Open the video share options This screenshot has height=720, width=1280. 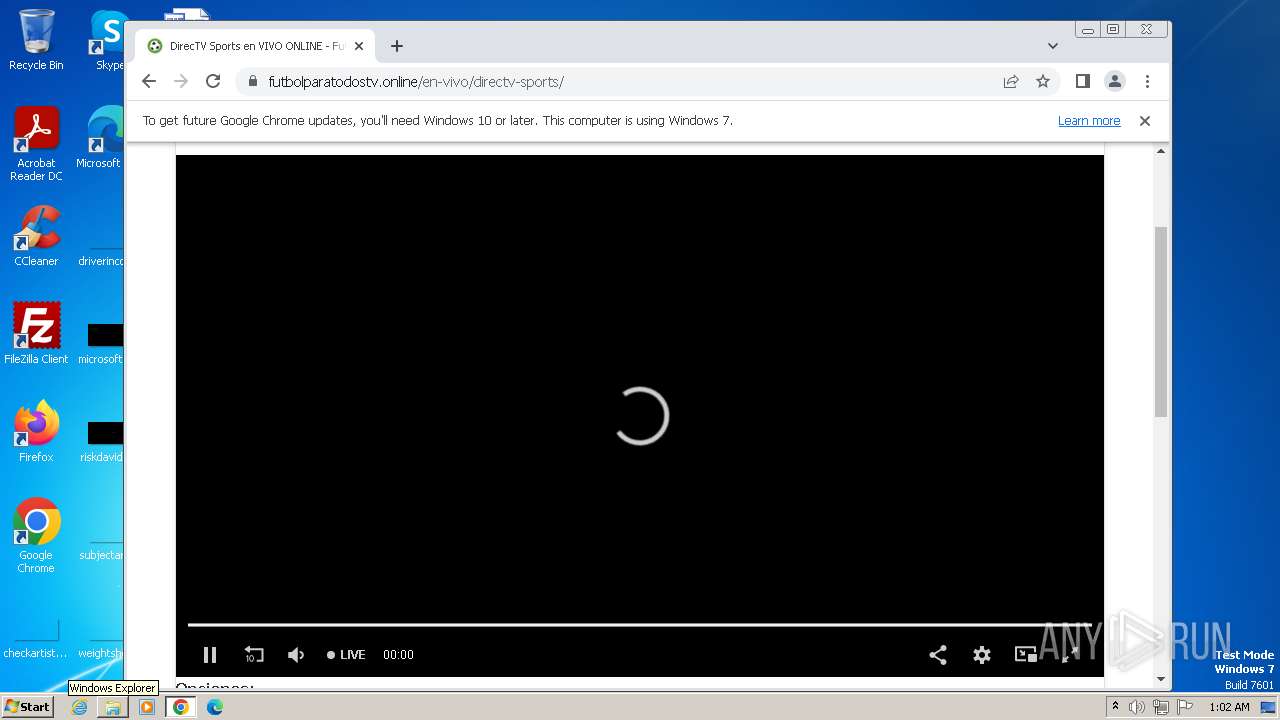coord(938,655)
